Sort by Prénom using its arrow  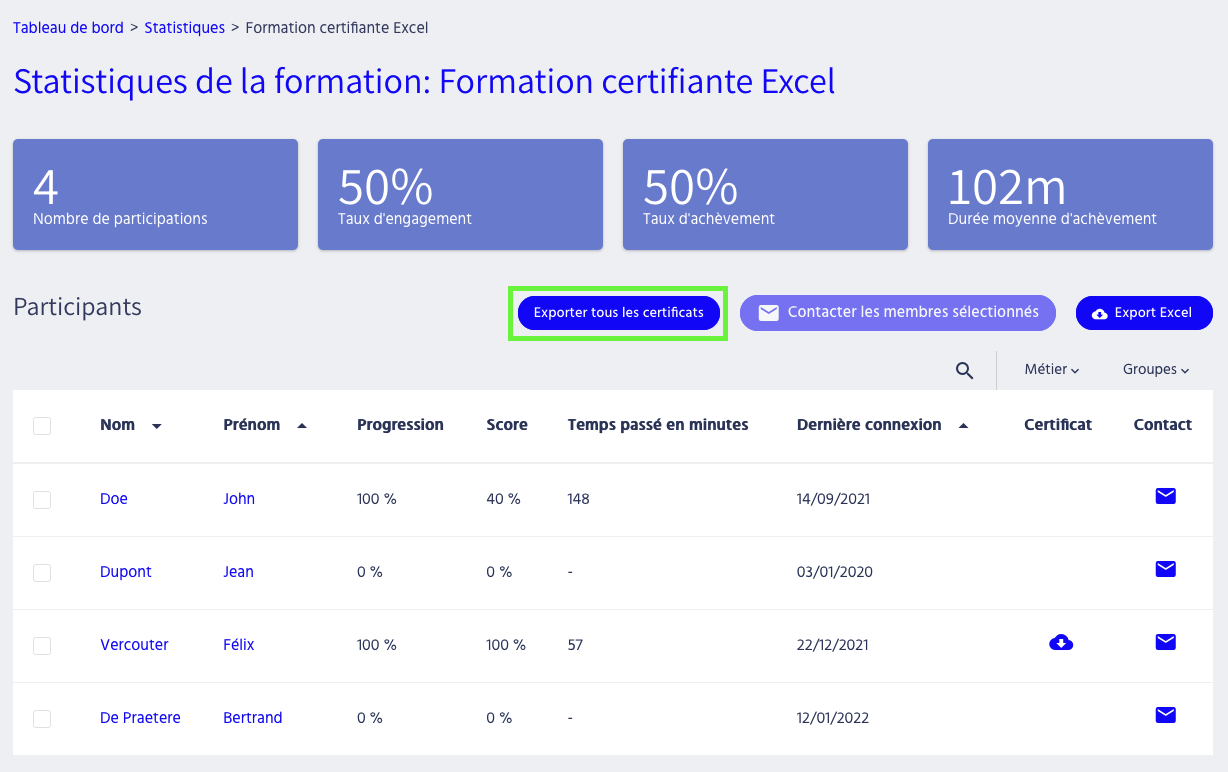click(302, 426)
